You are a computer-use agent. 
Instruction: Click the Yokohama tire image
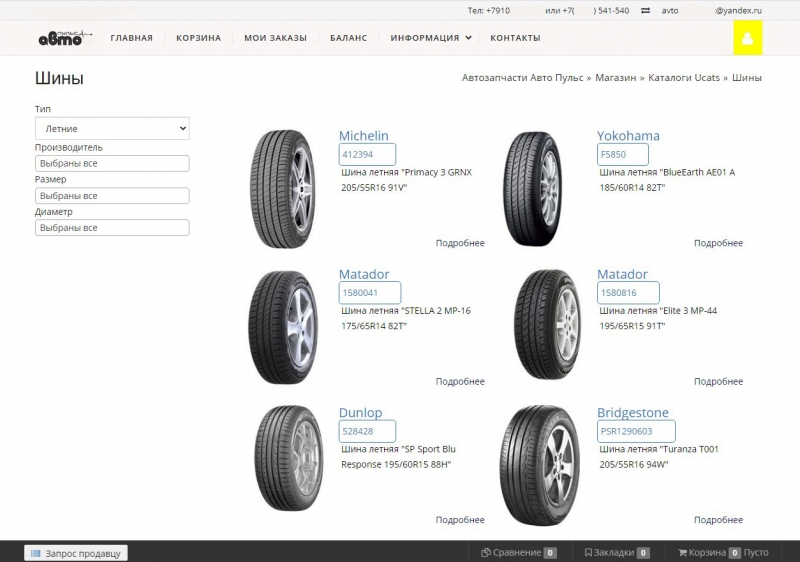point(533,189)
